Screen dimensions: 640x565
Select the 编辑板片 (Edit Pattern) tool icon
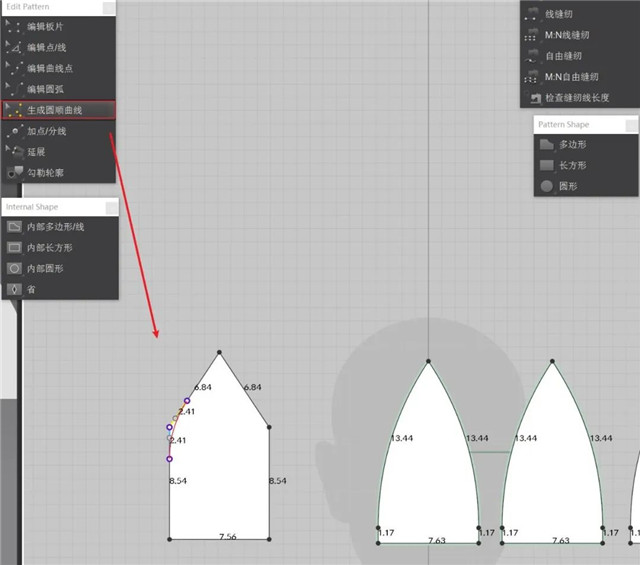pos(15,26)
